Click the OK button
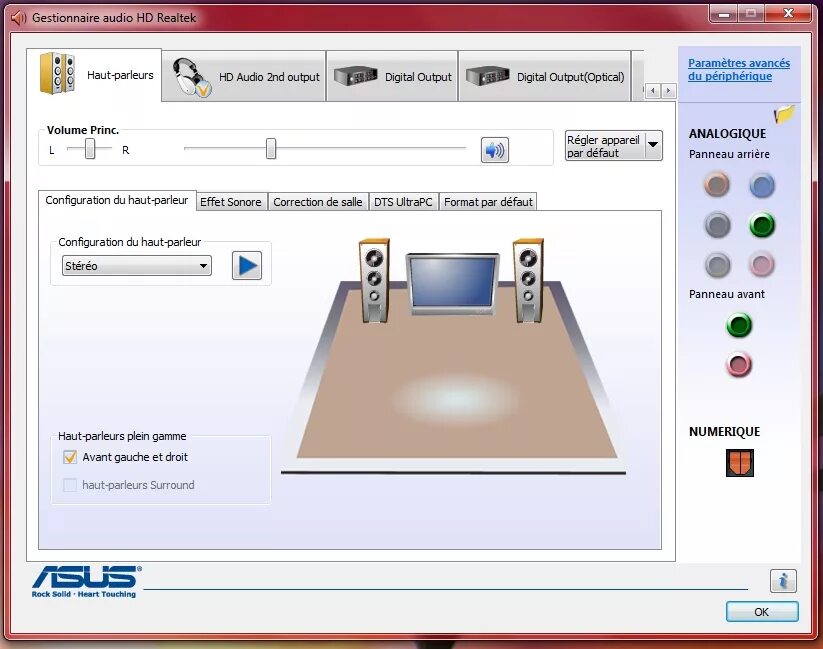Screen dimensions: 823x649 click(x=762, y=612)
